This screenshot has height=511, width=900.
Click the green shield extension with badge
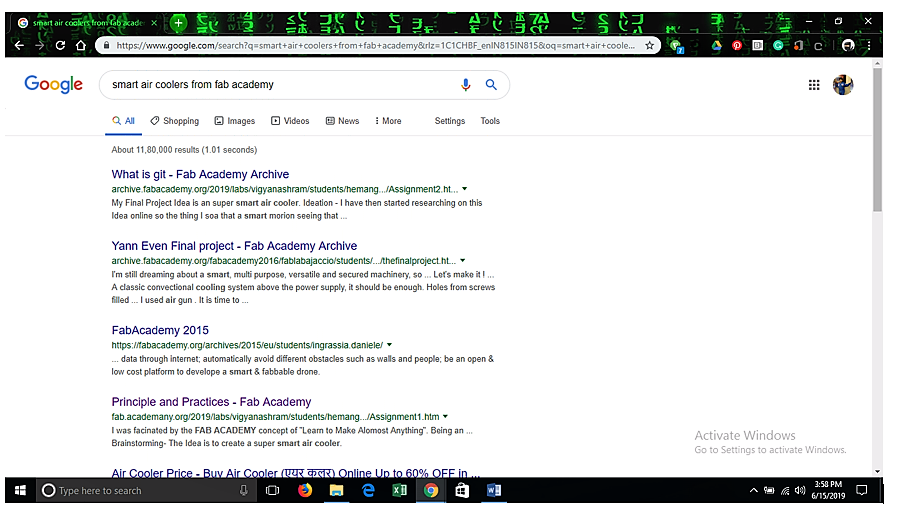point(677,46)
